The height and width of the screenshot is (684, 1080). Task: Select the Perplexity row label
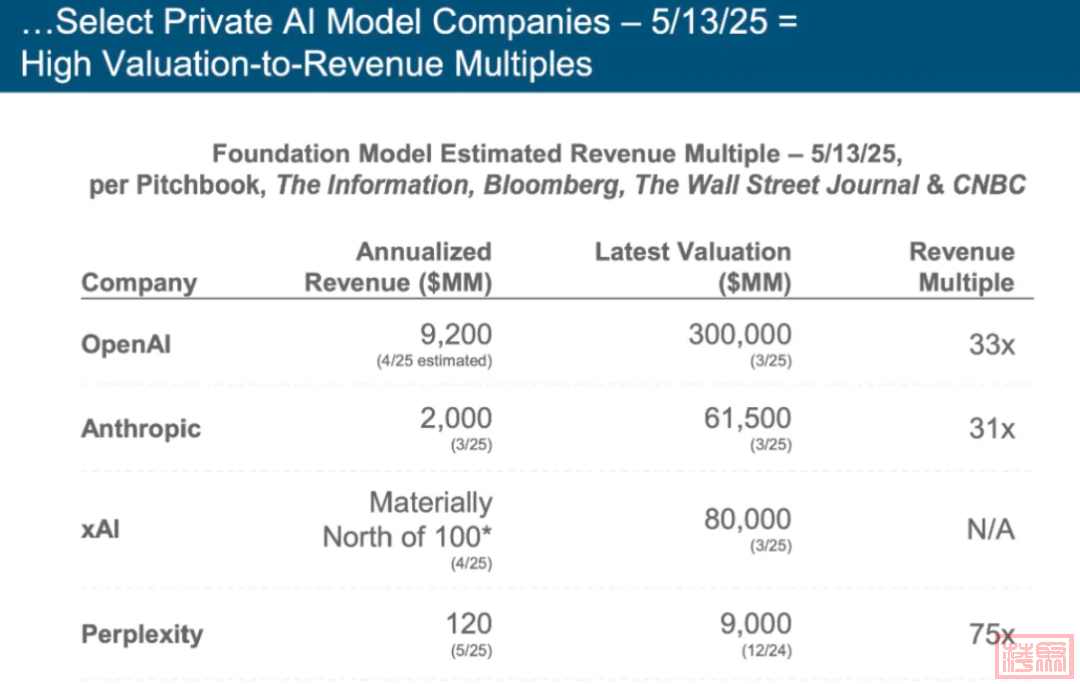[142, 634]
